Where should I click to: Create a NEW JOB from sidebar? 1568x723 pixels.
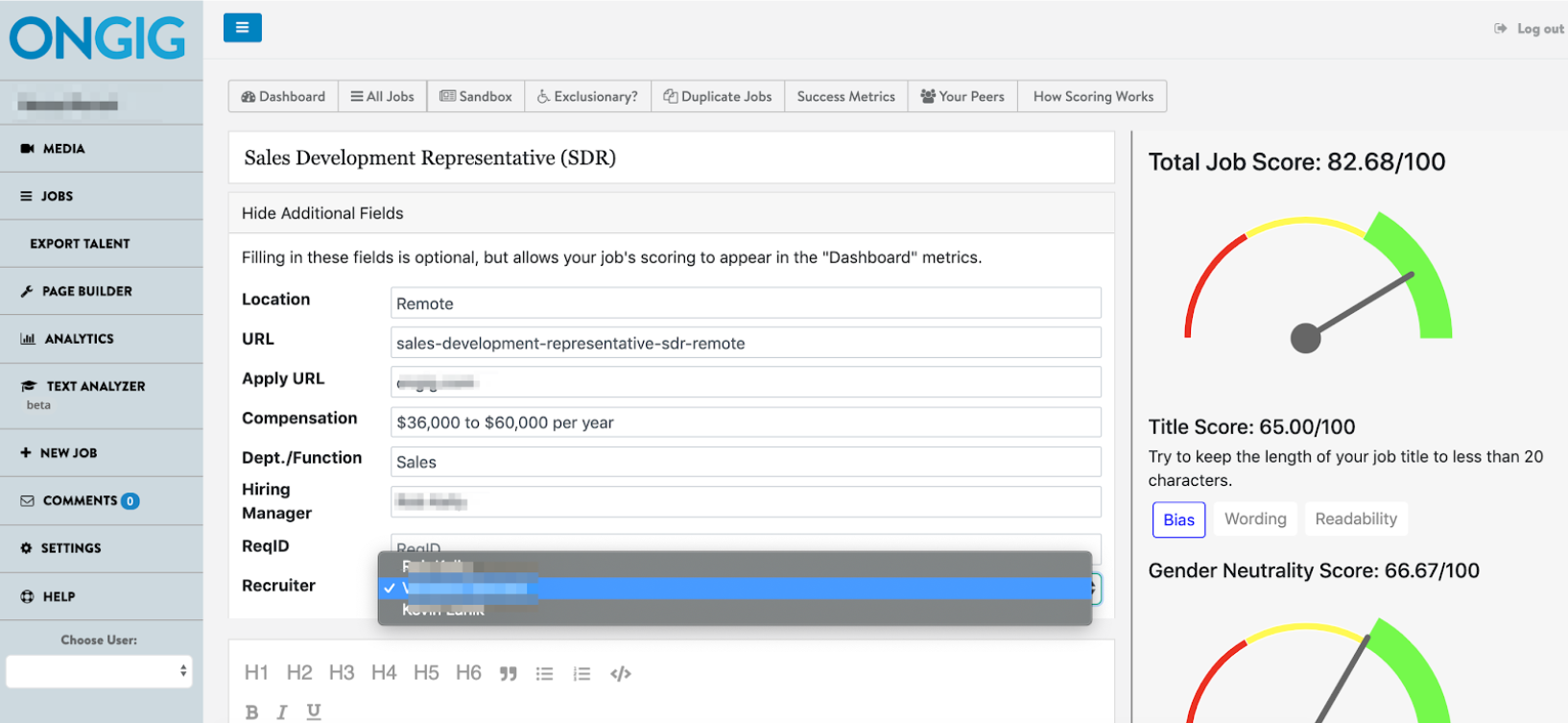pyautogui.click(x=101, y=453)
